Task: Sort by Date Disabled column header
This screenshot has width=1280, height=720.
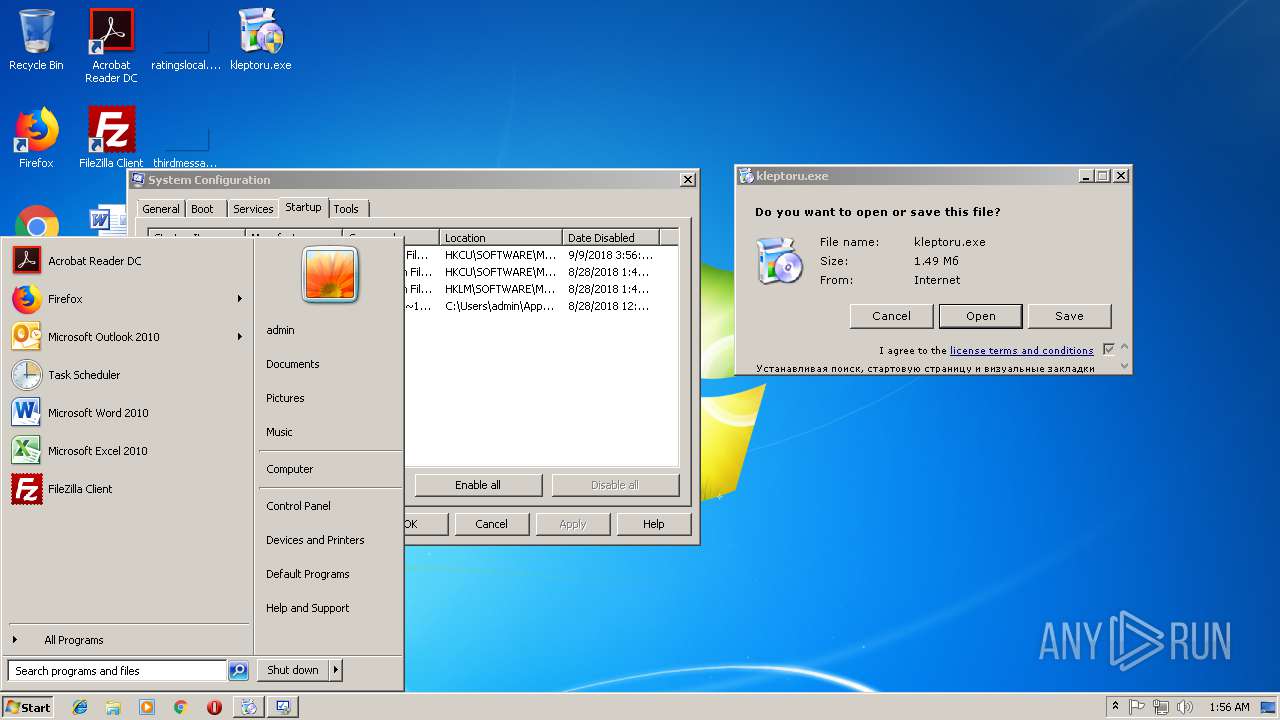Action: pos(610,238)
